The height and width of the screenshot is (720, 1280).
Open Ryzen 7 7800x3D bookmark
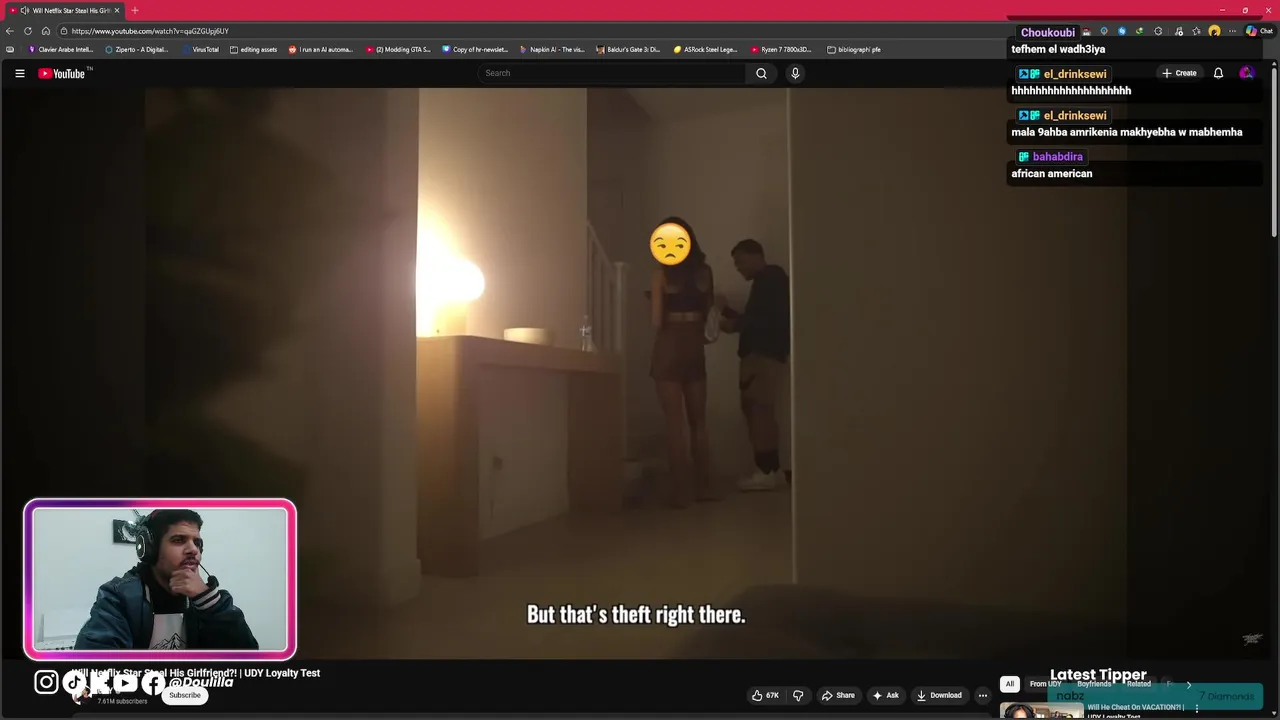(781, 49)
